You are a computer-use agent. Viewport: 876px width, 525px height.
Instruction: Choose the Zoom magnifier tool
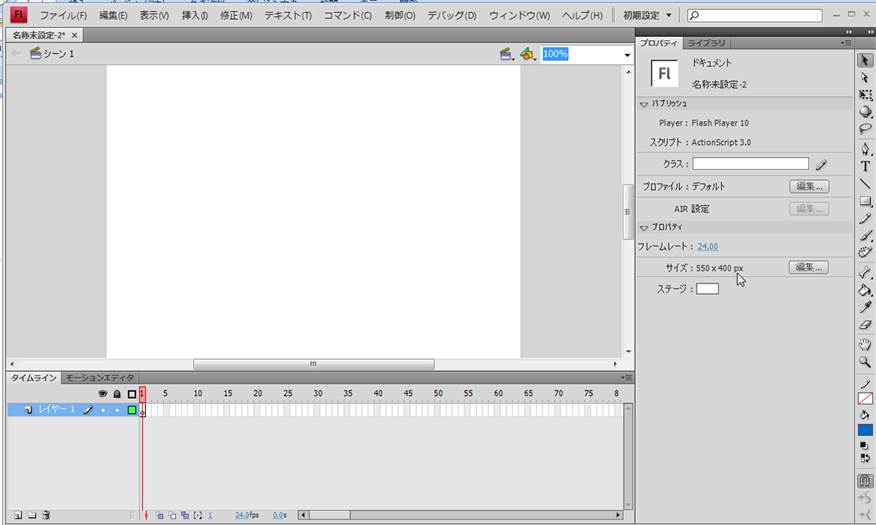point(865,361)
